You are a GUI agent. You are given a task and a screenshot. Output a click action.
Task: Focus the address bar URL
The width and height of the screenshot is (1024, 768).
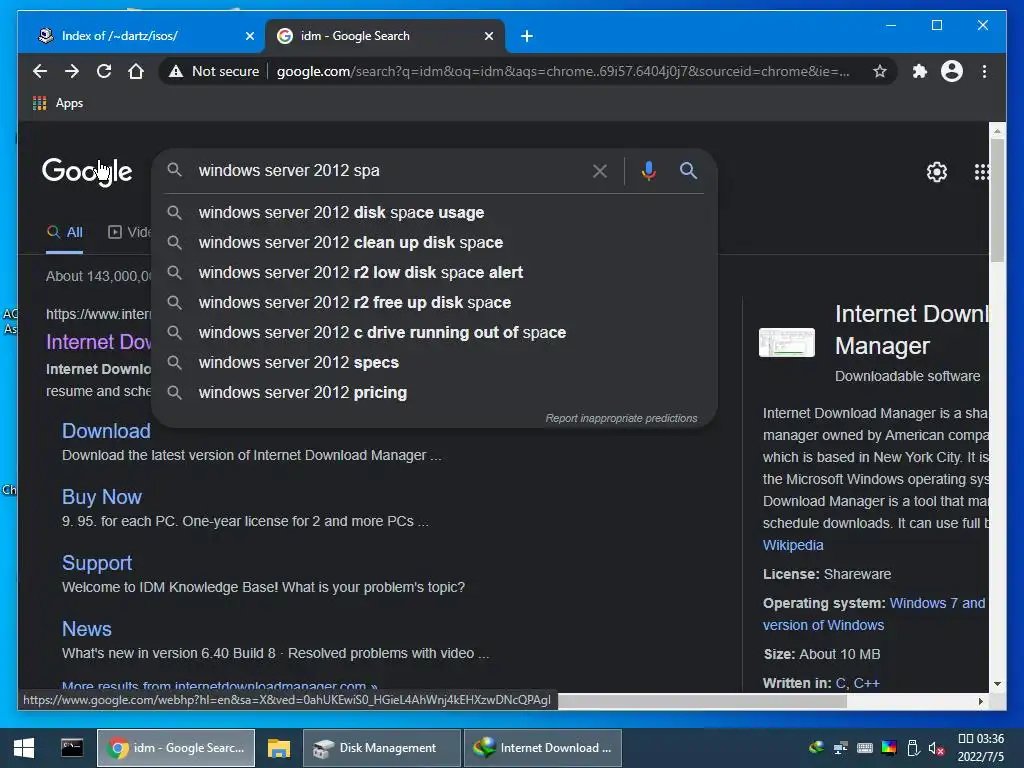coord(563,71)
